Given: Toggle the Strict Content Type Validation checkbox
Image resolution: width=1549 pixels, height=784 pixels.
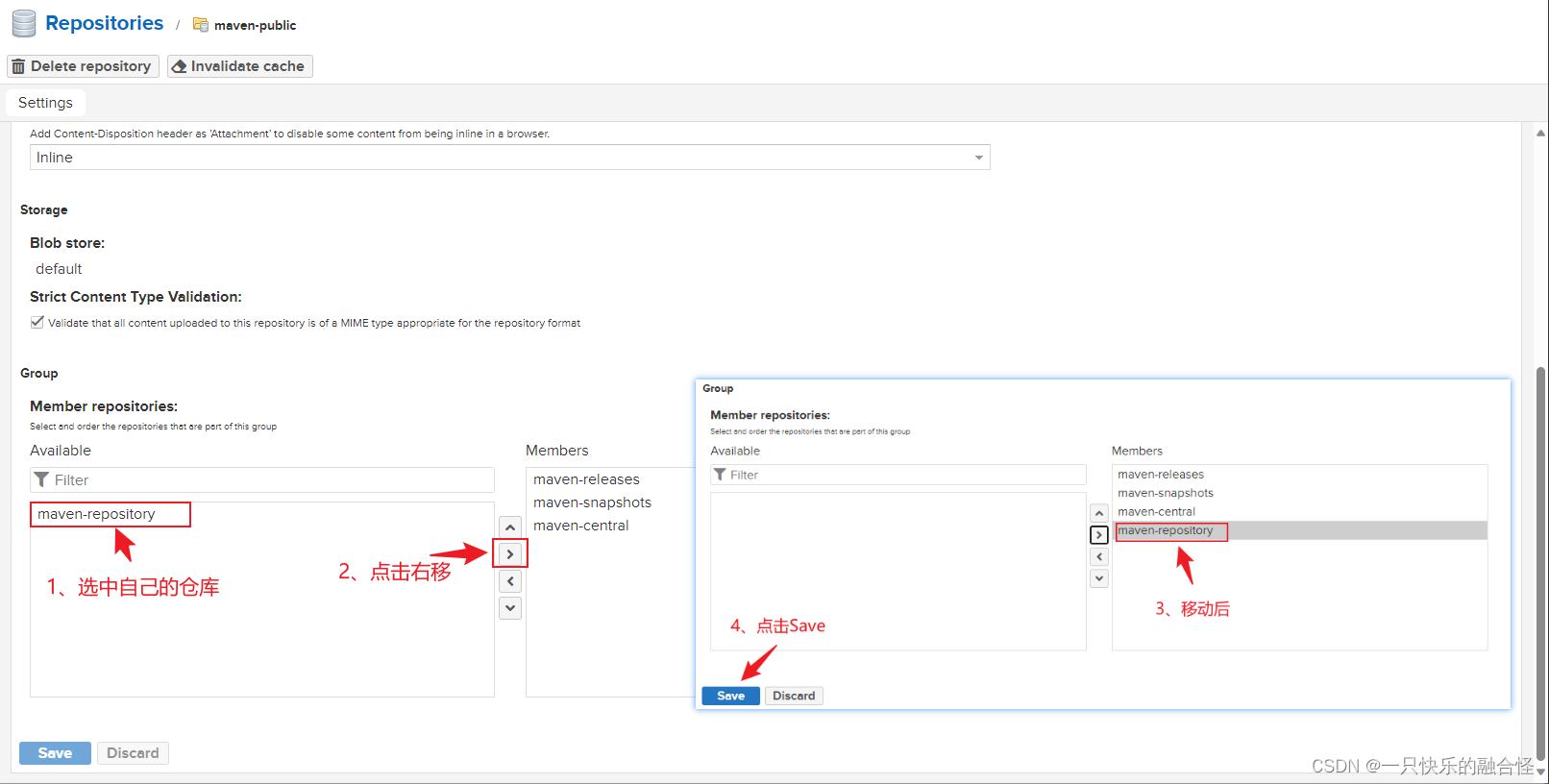Looking at the screenshot, I should click(x=37, y=322).
